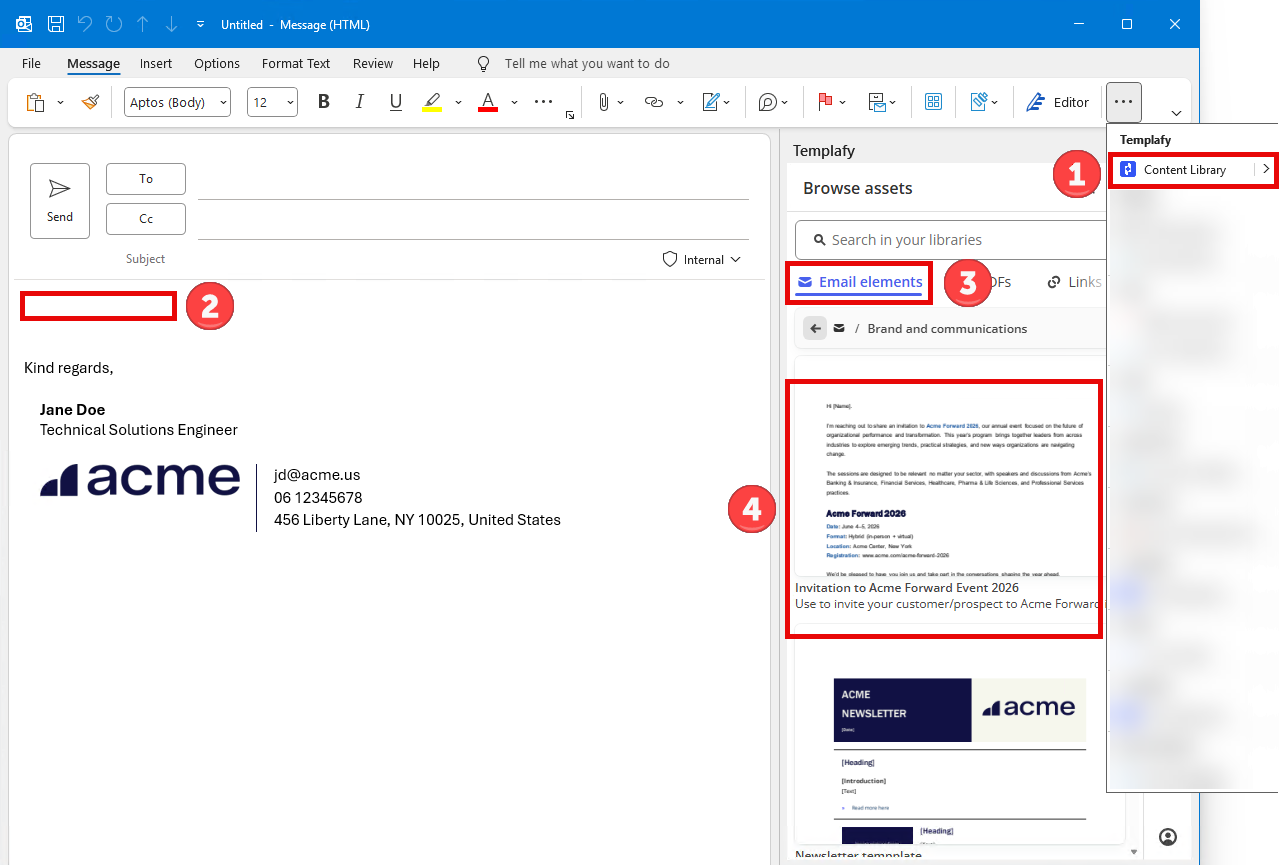This screenshot has height=865, width=1279.
Task: Expand the Content Library submenu arrow
Action: point(1265,170)
